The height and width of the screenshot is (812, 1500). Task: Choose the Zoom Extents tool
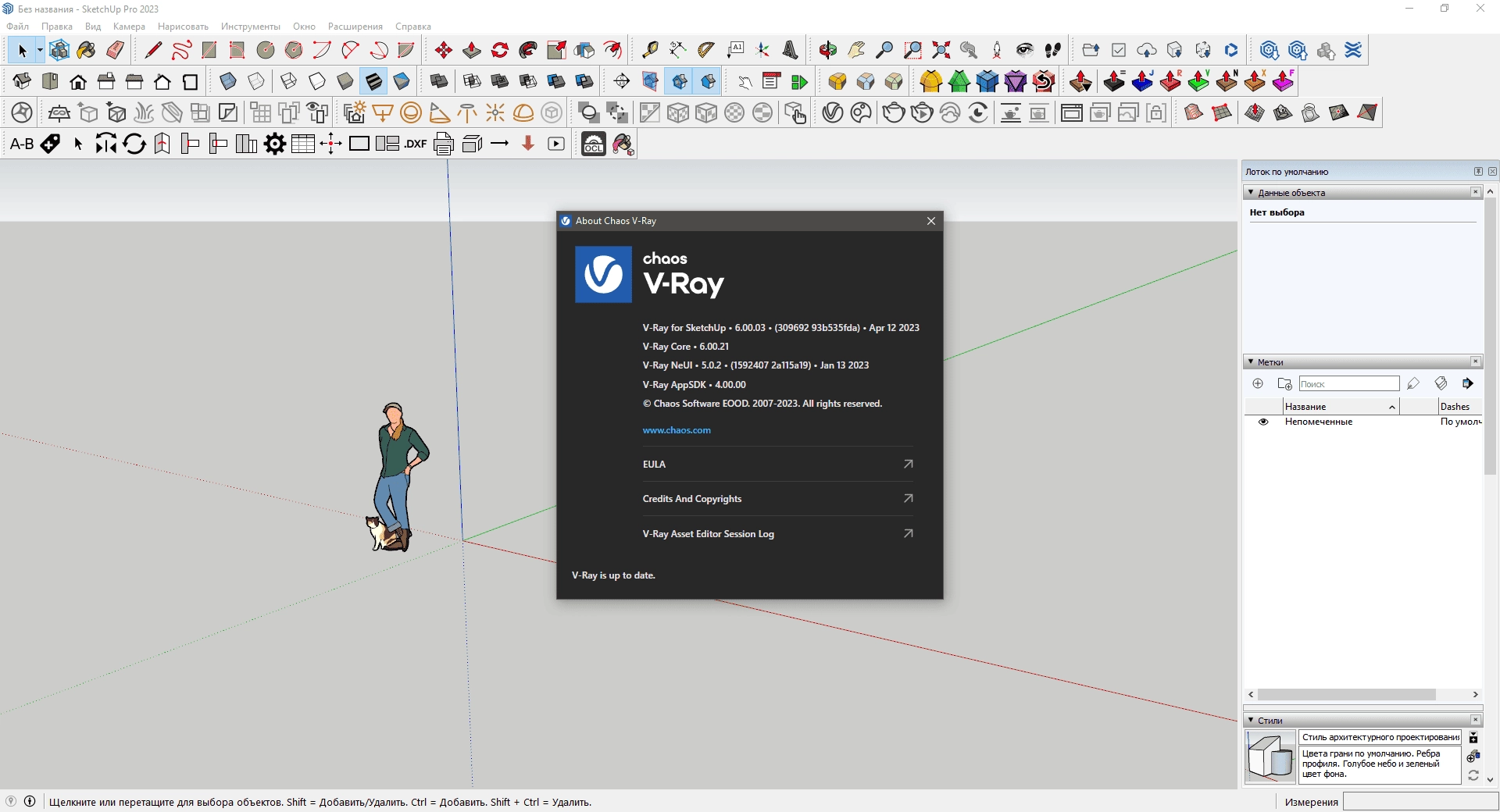(941, 50)
